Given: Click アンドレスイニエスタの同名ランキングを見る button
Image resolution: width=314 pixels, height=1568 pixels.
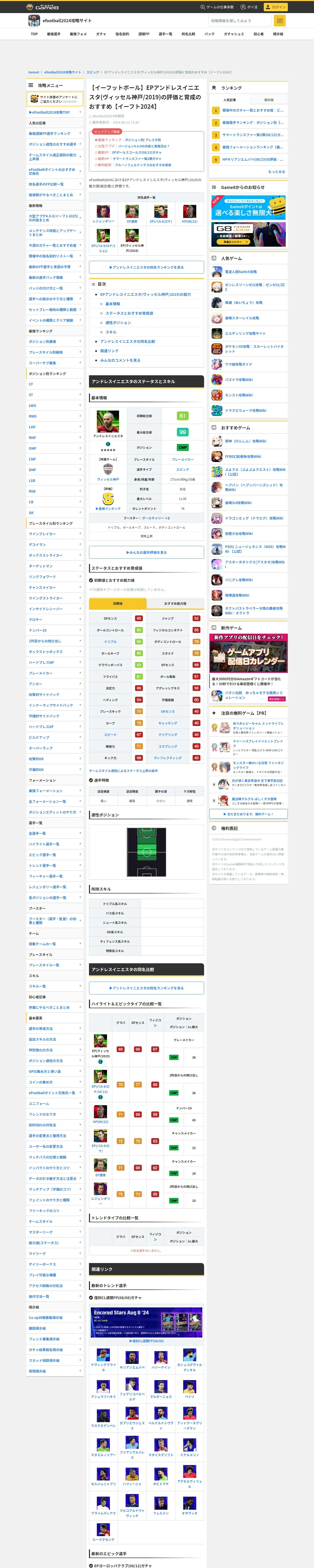Looking at the screenshot, I should click(x=146, y=267).
